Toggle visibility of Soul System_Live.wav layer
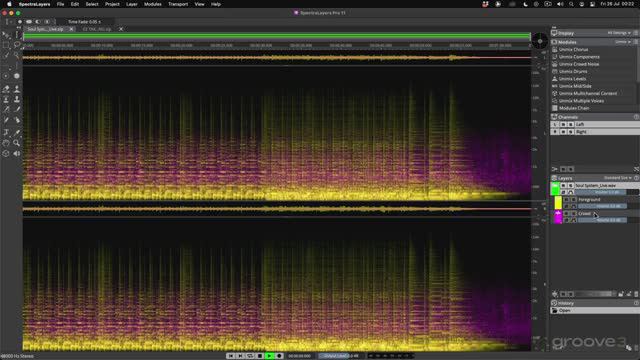The height and width of the screenshot is (360, 640). (564, 186)
